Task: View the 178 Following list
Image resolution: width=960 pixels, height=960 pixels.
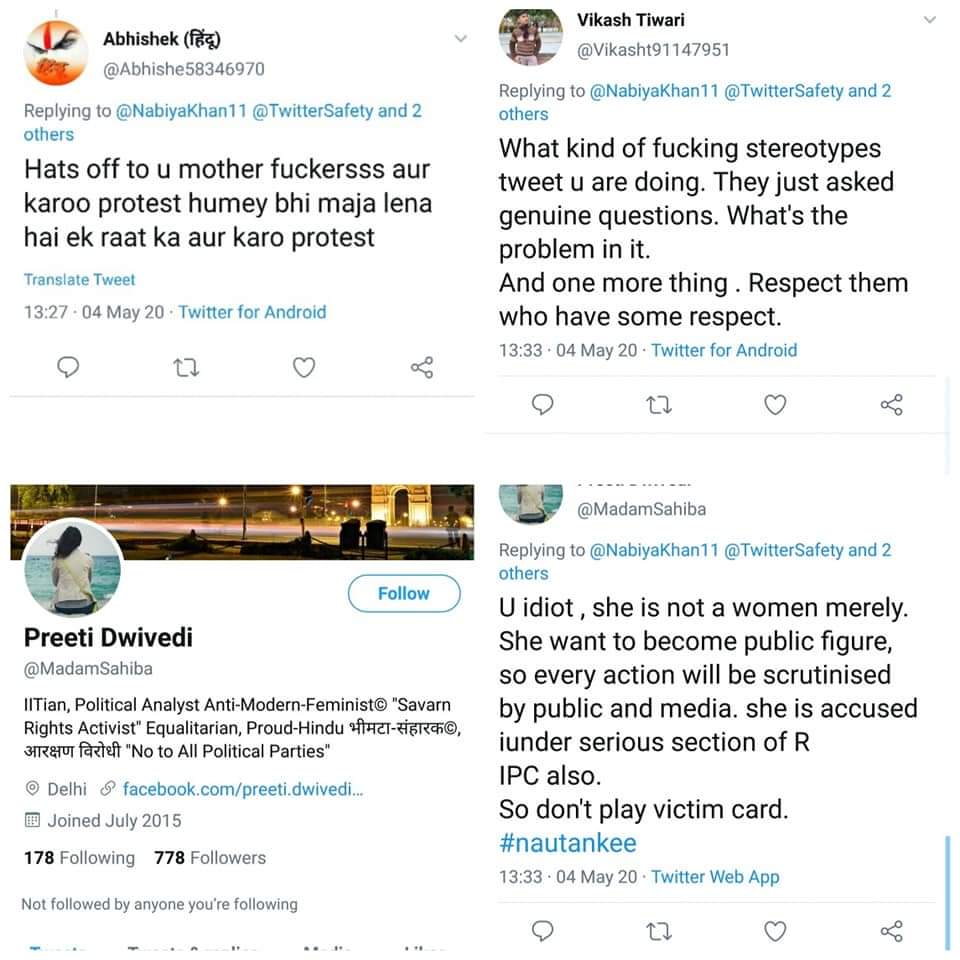Action: click(79, 858)
